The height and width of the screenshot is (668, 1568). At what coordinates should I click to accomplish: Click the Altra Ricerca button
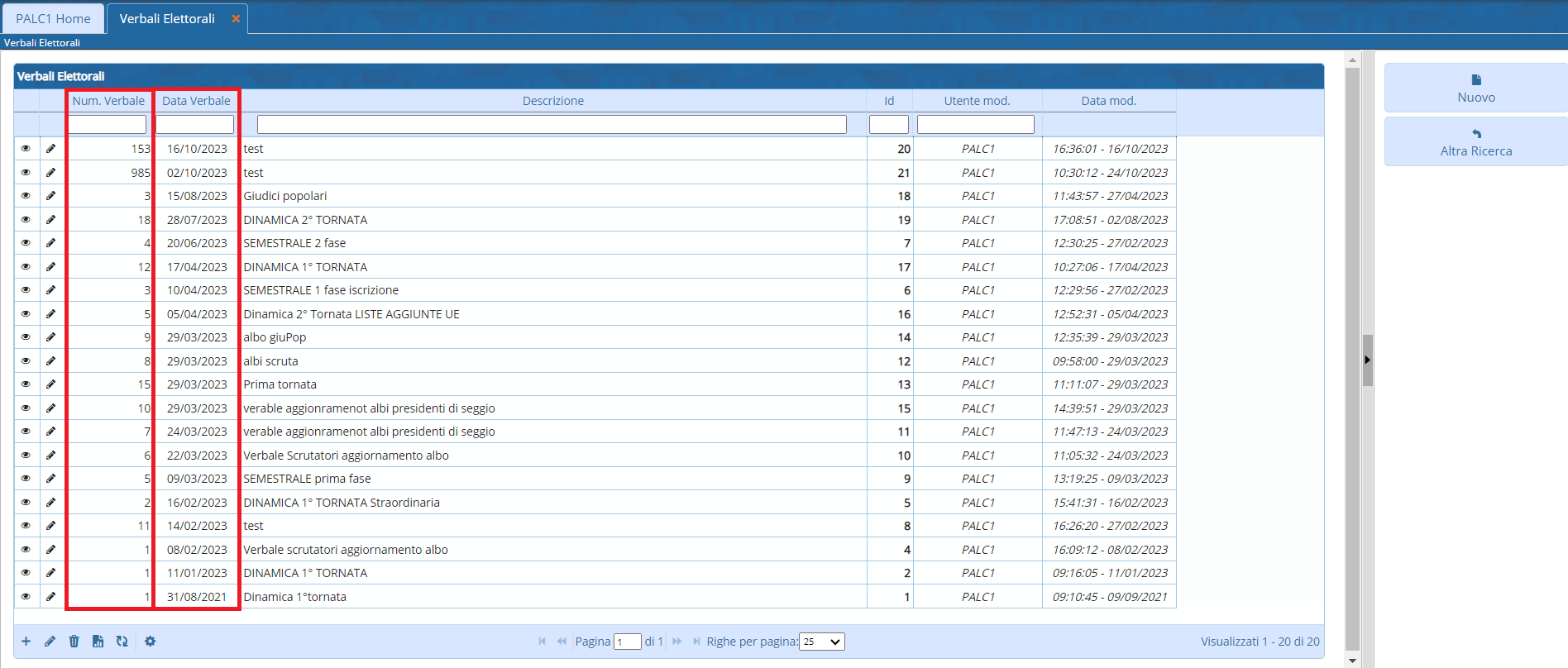tap(1475, 142)
